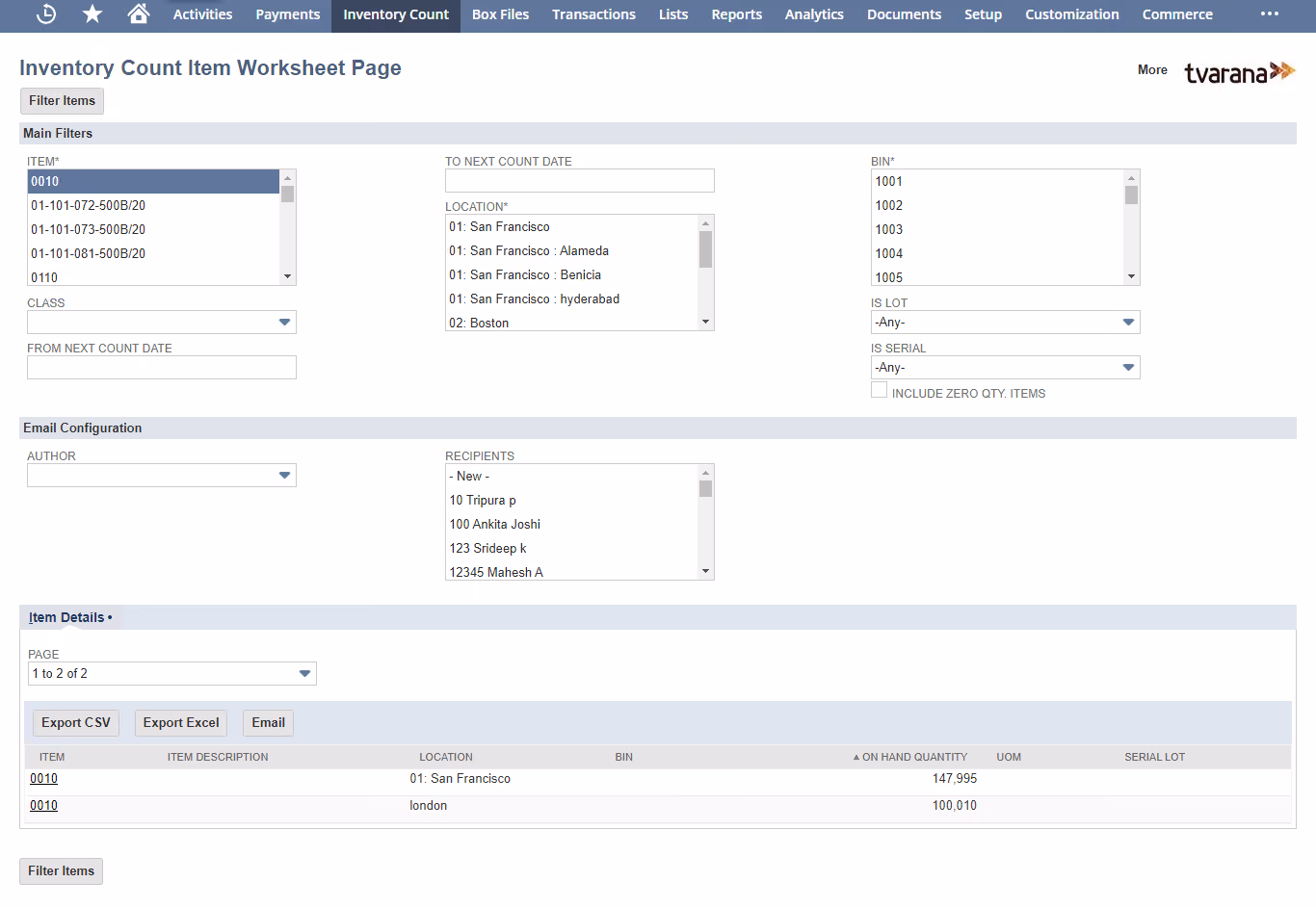This screenshot has height=908, width=1316.
Task: Select location San Francisco : Alameda
Action: (571, 251)
